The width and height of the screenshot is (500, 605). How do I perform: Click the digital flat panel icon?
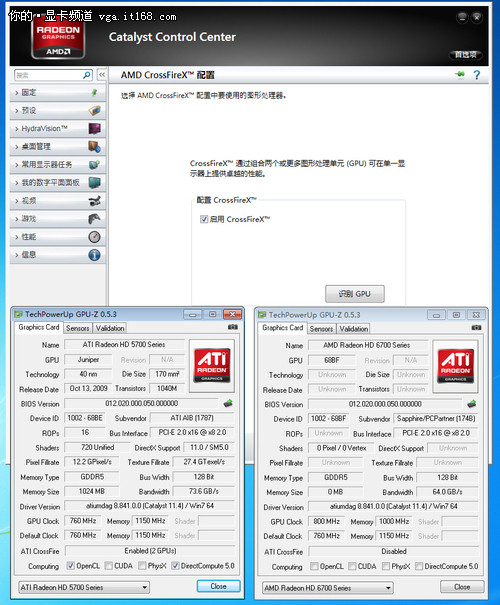(95, 183)
